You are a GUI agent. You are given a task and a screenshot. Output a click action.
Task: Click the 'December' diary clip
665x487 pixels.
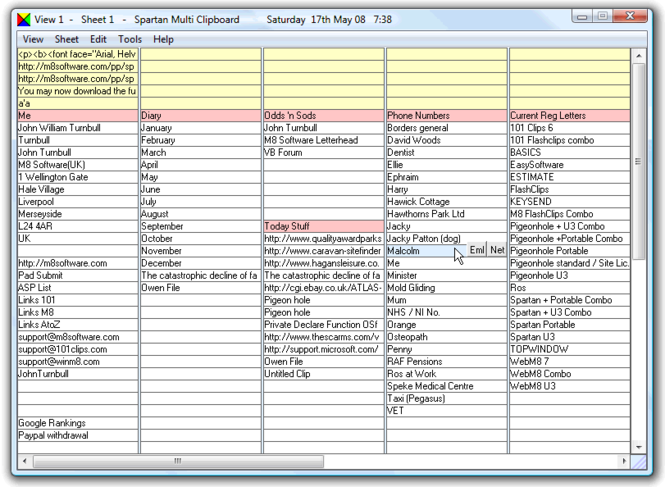(x=201, y=263)
